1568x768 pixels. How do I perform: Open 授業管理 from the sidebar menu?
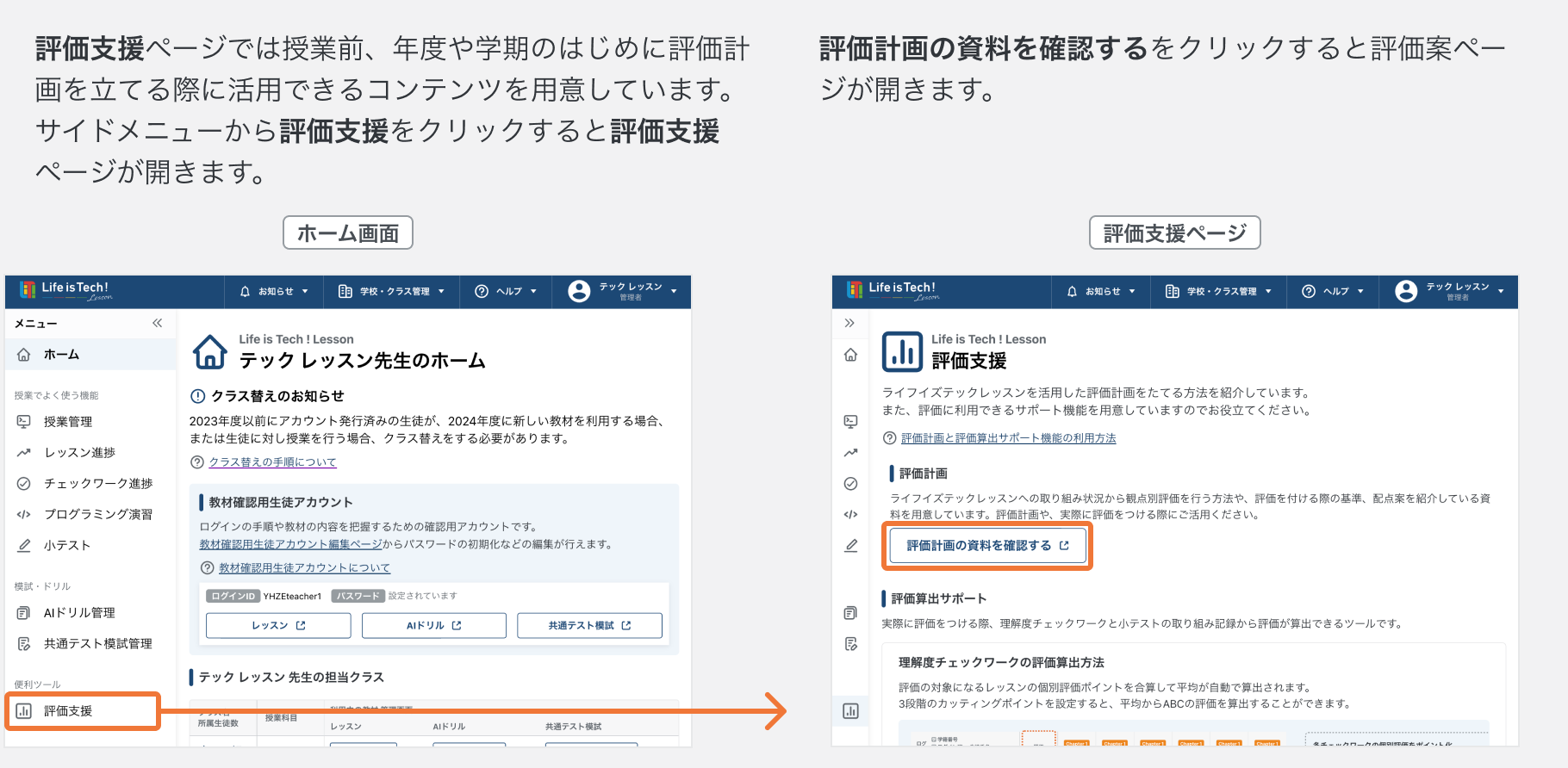(90, 421)
